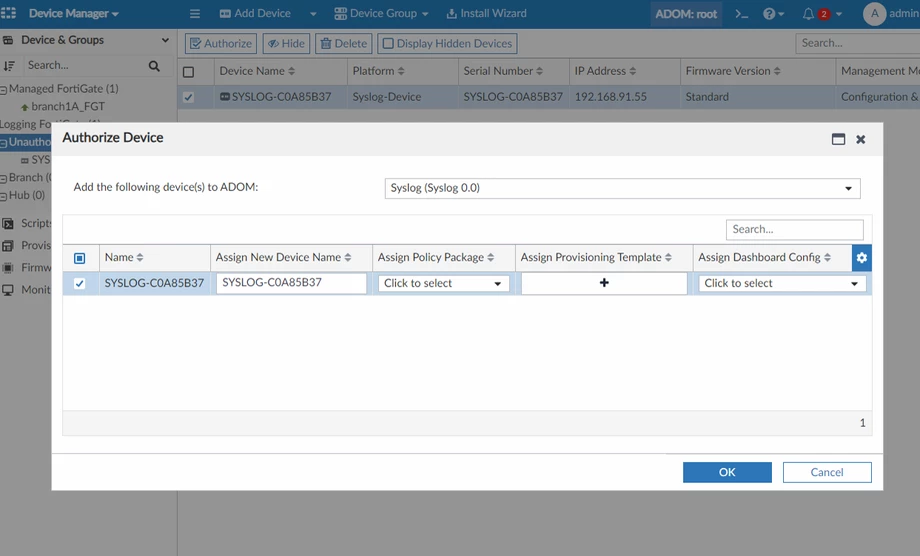Image resolution: width=920 pixels, height=556 pixels.
Task: Toggle the hamburger sidebar menu icon
Action: (x=195, y=13)
